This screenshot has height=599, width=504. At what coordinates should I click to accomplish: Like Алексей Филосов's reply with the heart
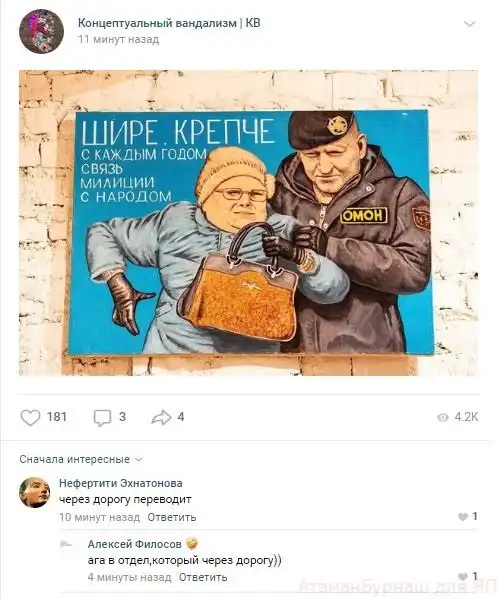[x=463, y=576]
